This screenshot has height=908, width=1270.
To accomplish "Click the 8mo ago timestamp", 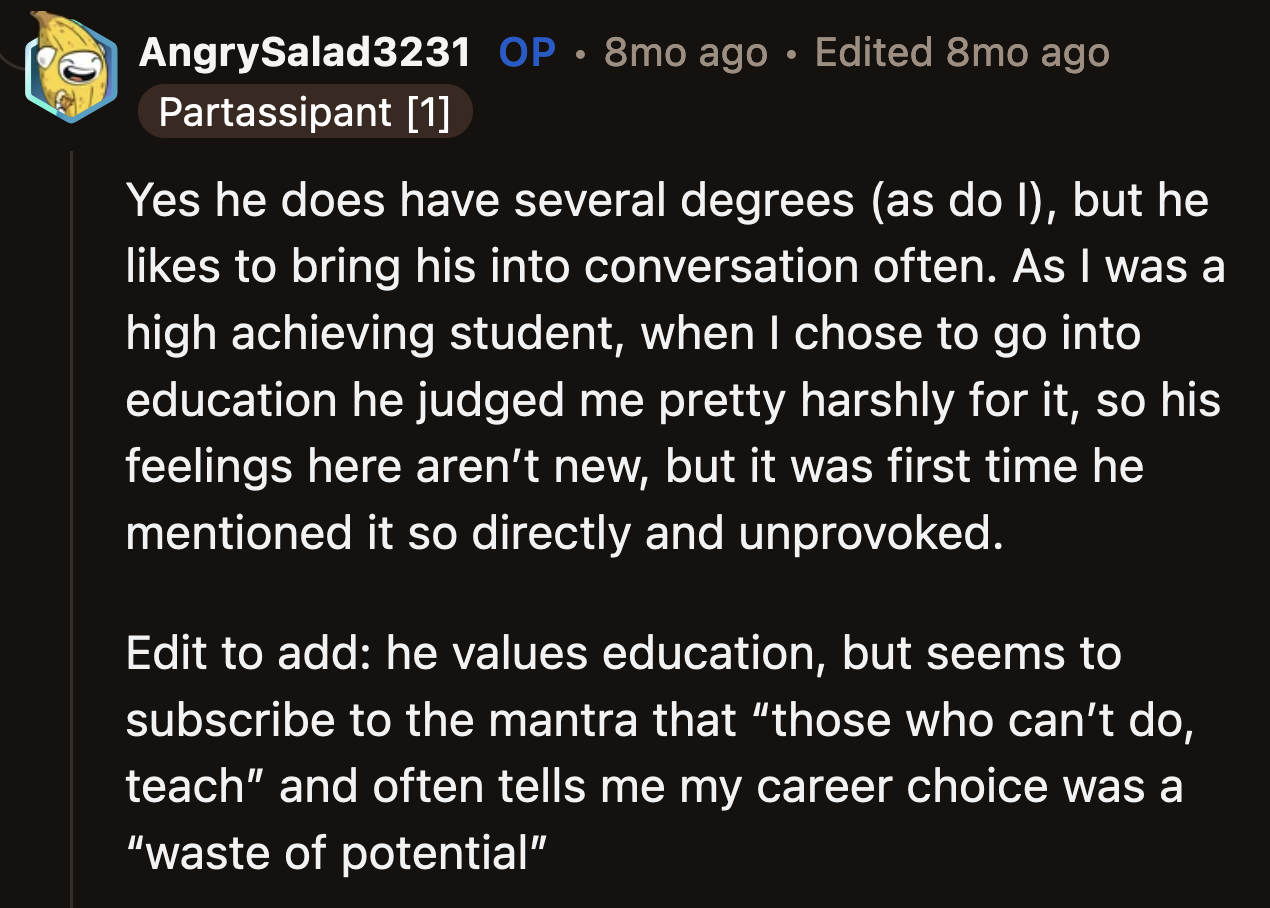I will point(683,52).
